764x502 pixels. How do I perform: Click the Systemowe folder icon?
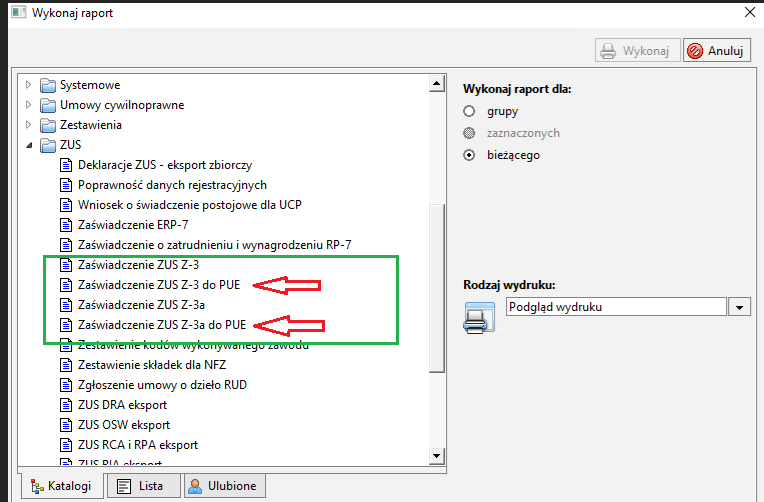(48, 86)
